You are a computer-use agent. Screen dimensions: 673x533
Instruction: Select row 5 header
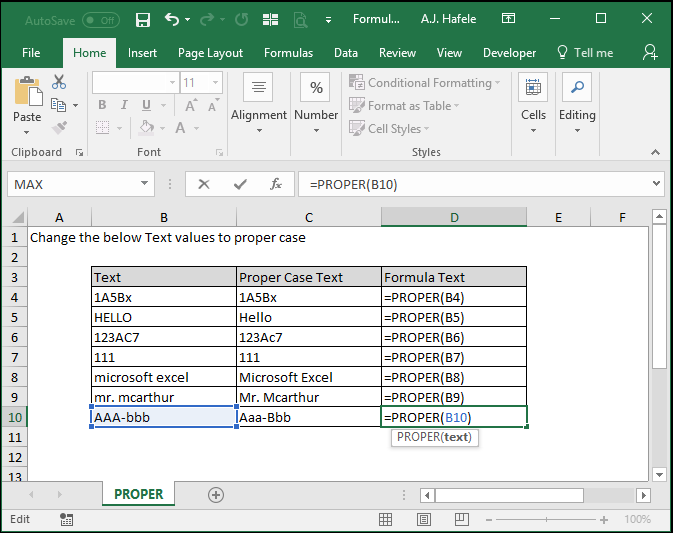[x=15, y=318]
